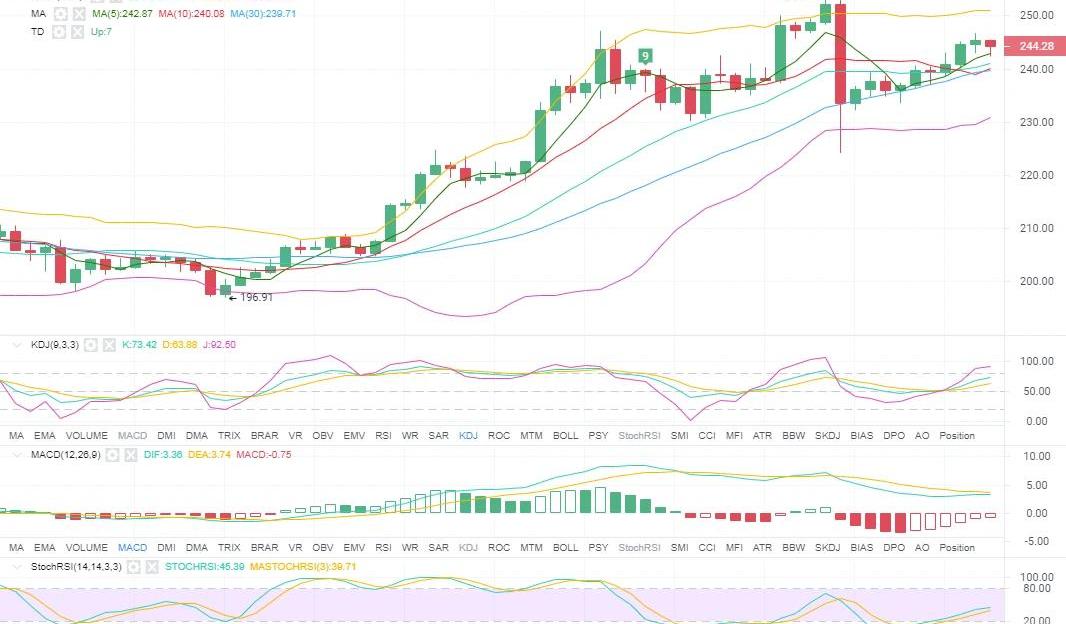
Task: Click the STOCHRSI:45.39 legend value
Action: 205,567
